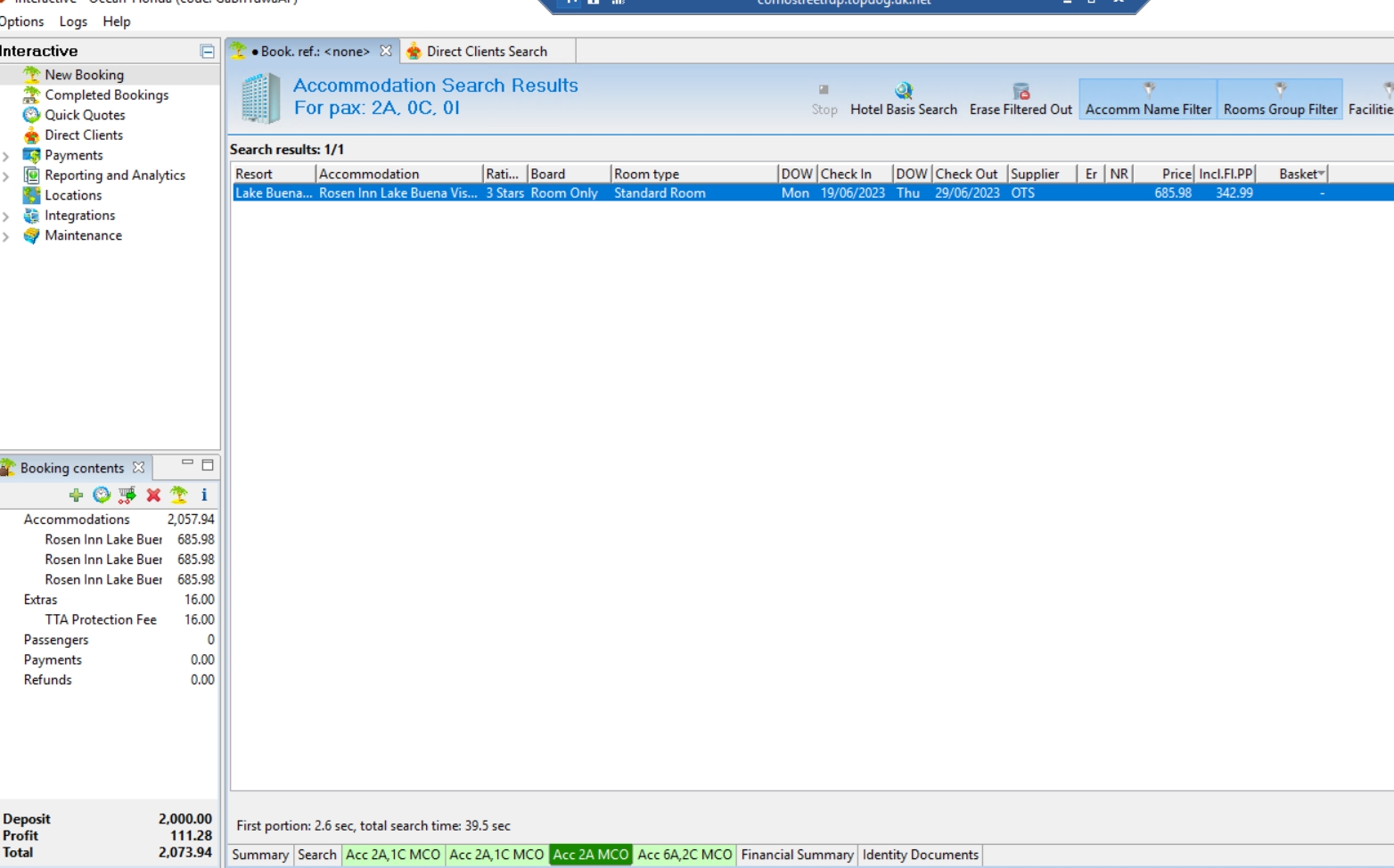Collapse all in the Interactive panel

click(208, 52)
